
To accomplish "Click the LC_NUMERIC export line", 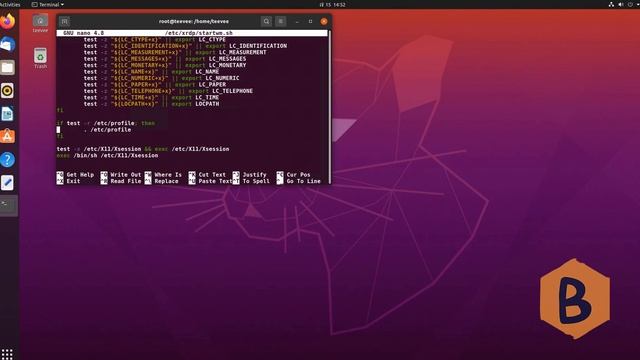I will coord(161,78).
